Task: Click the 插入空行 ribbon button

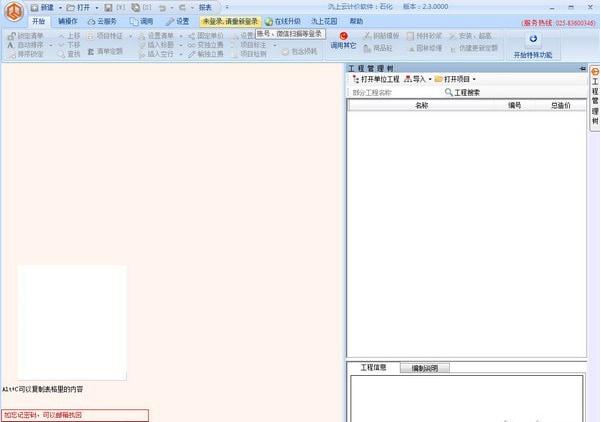Action: [156, 54]
